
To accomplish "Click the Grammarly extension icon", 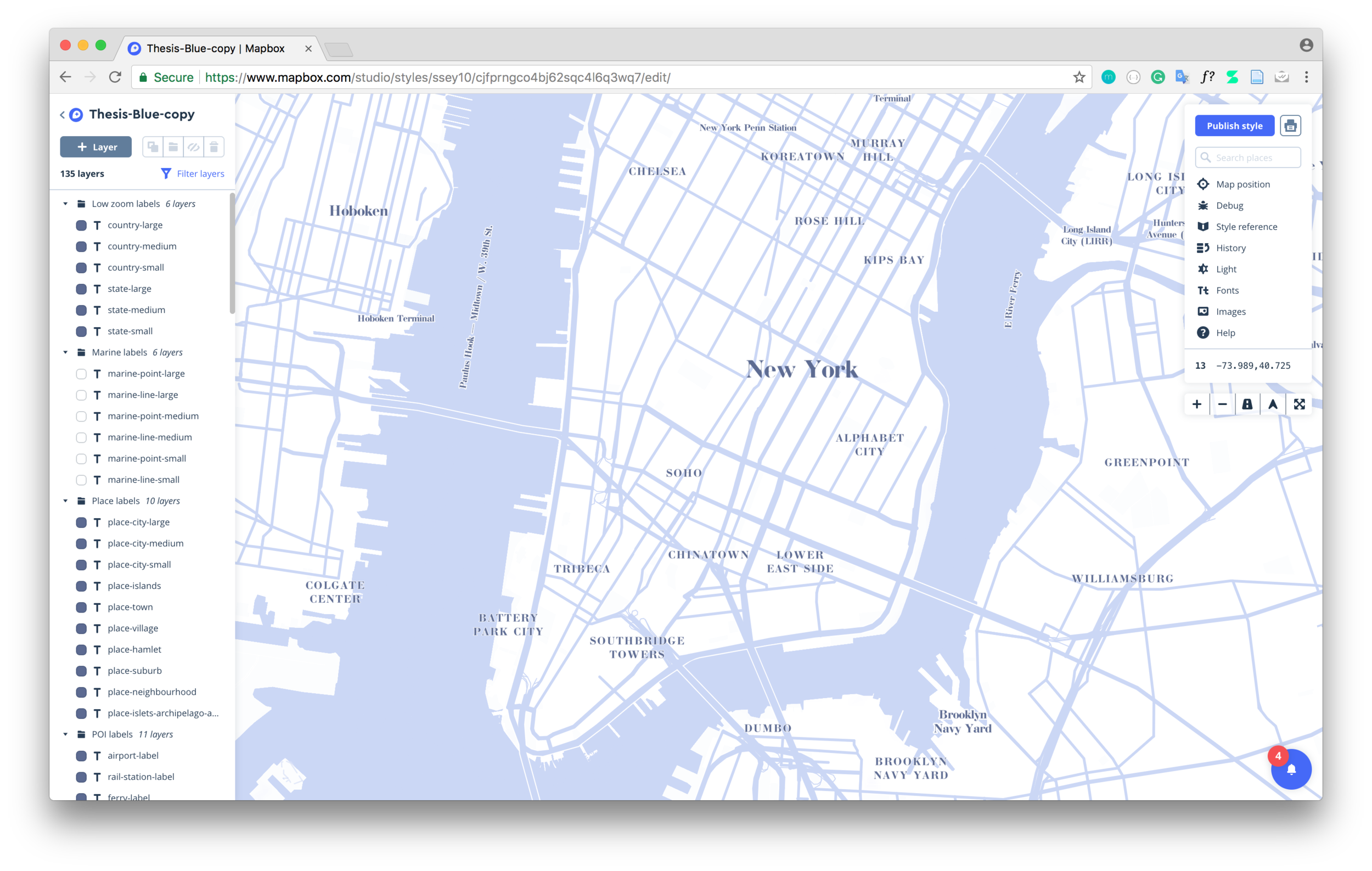I will click(x=1158, y=77).
